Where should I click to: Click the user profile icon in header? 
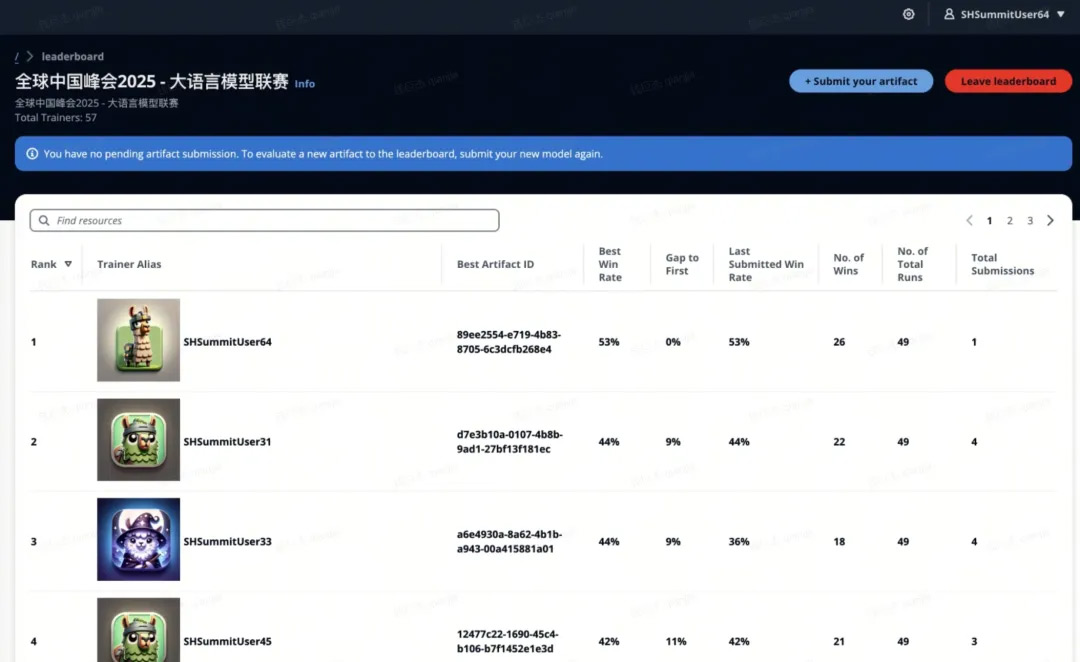tap(949, 15)
